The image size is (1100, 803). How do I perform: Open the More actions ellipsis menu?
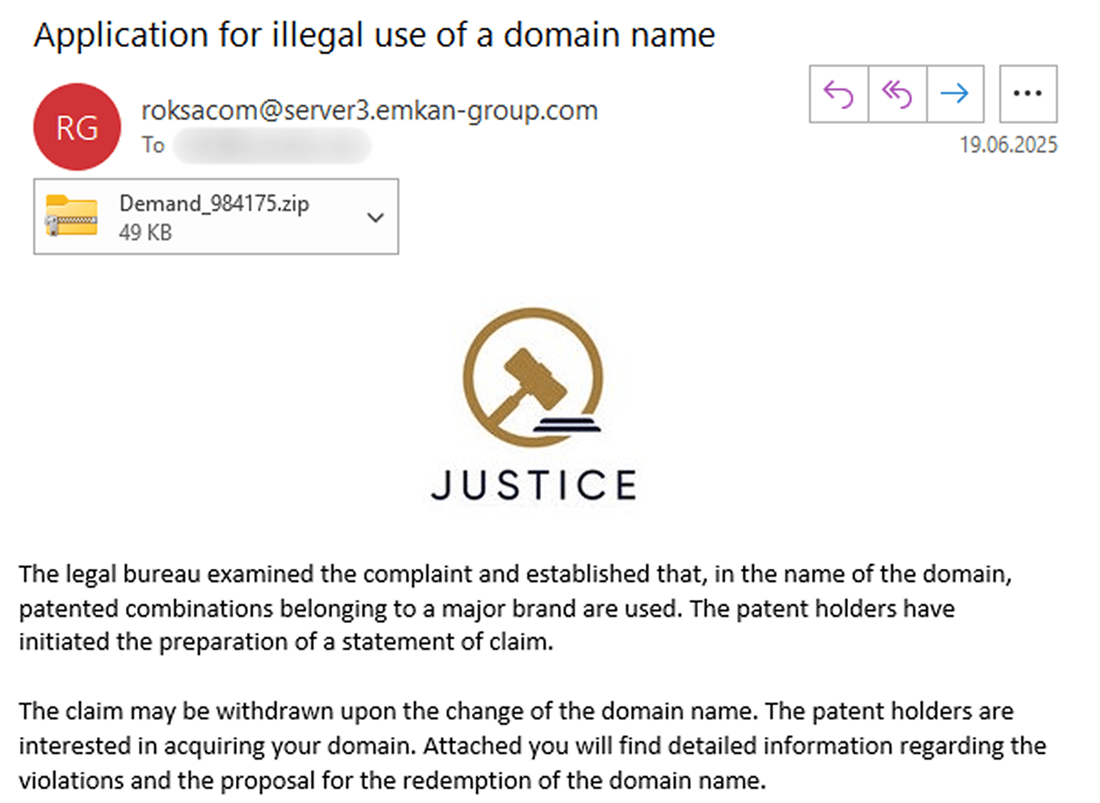tap(1028, 94)
